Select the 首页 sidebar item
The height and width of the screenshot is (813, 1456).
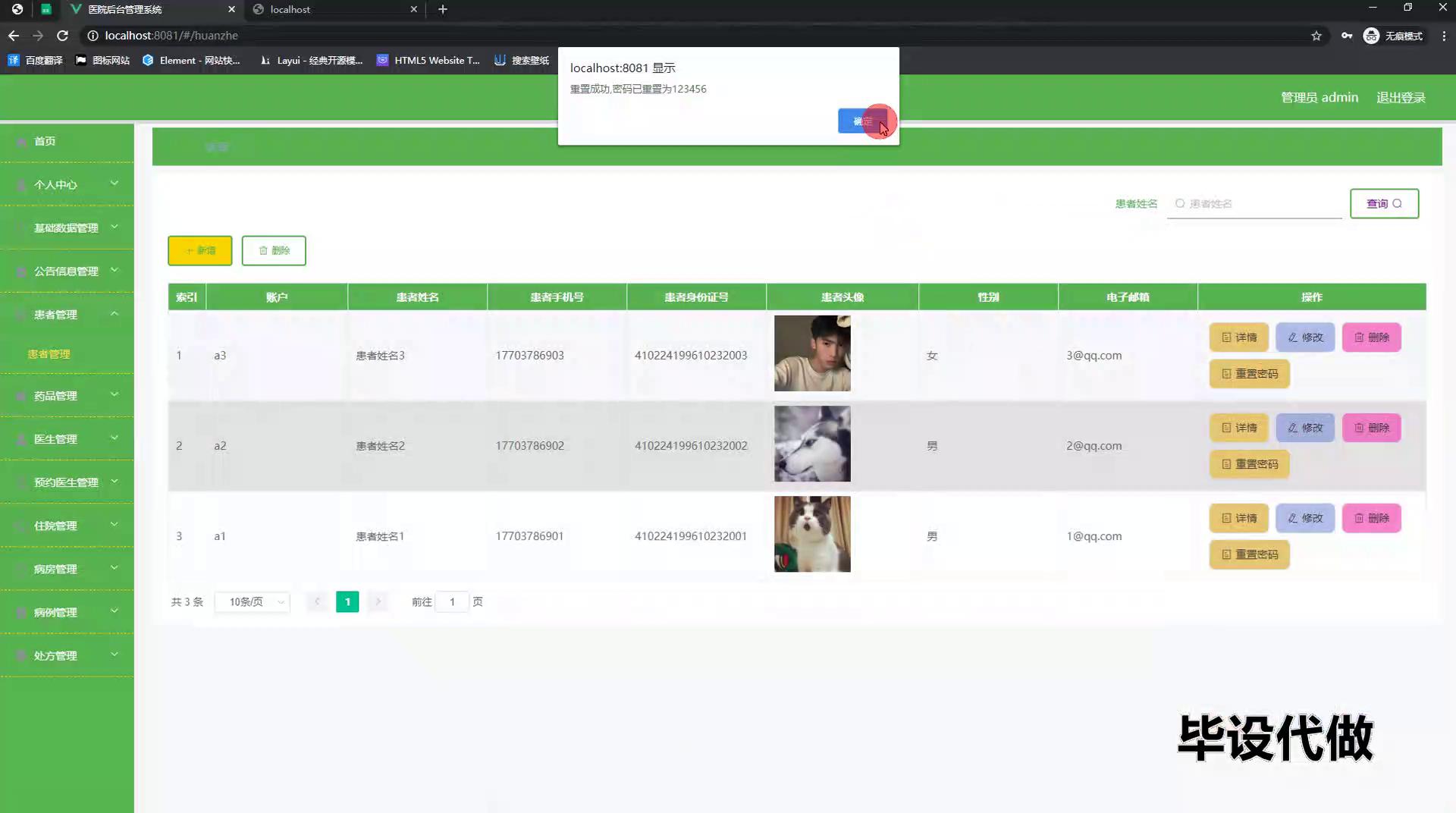coord(45,141)
